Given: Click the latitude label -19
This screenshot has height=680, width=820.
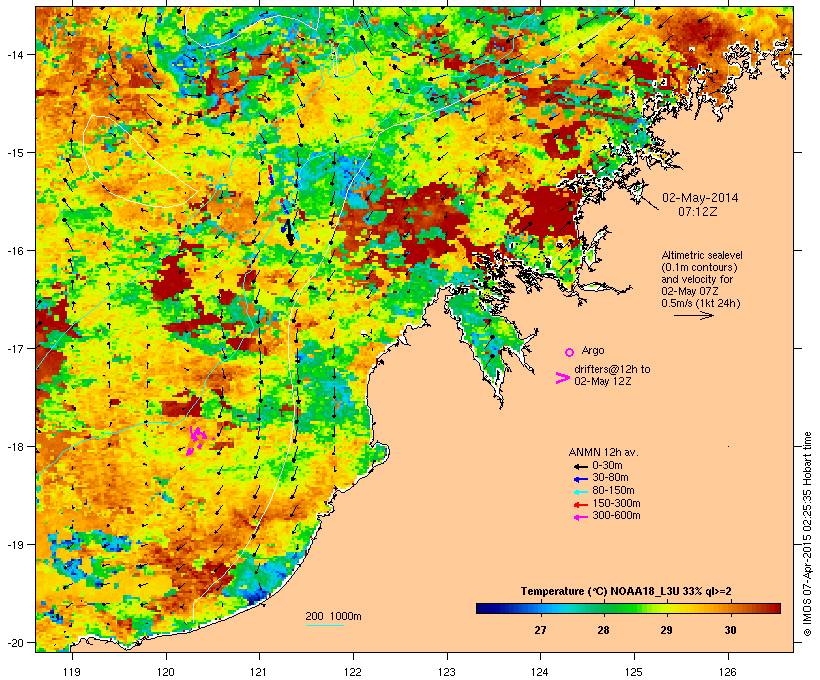Looking at the screenshot, I should [14, 545].
